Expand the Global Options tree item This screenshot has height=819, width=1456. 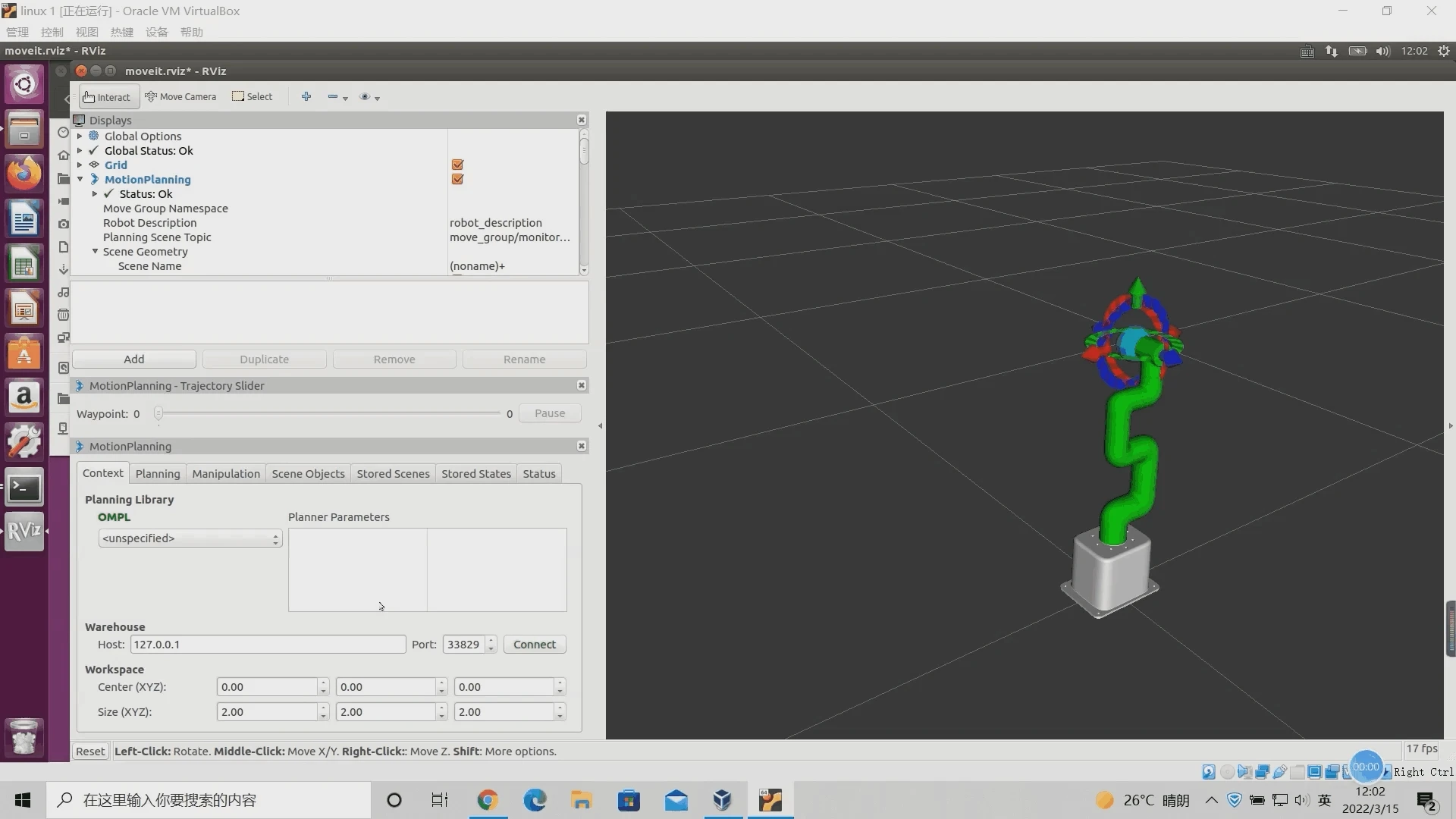pos(80,136)
